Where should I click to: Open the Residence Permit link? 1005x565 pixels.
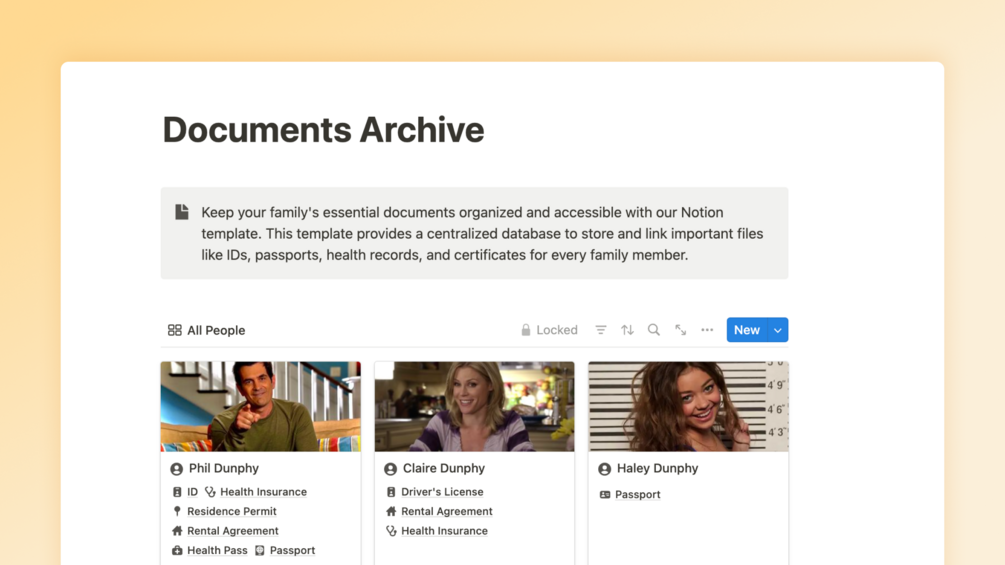232,511
